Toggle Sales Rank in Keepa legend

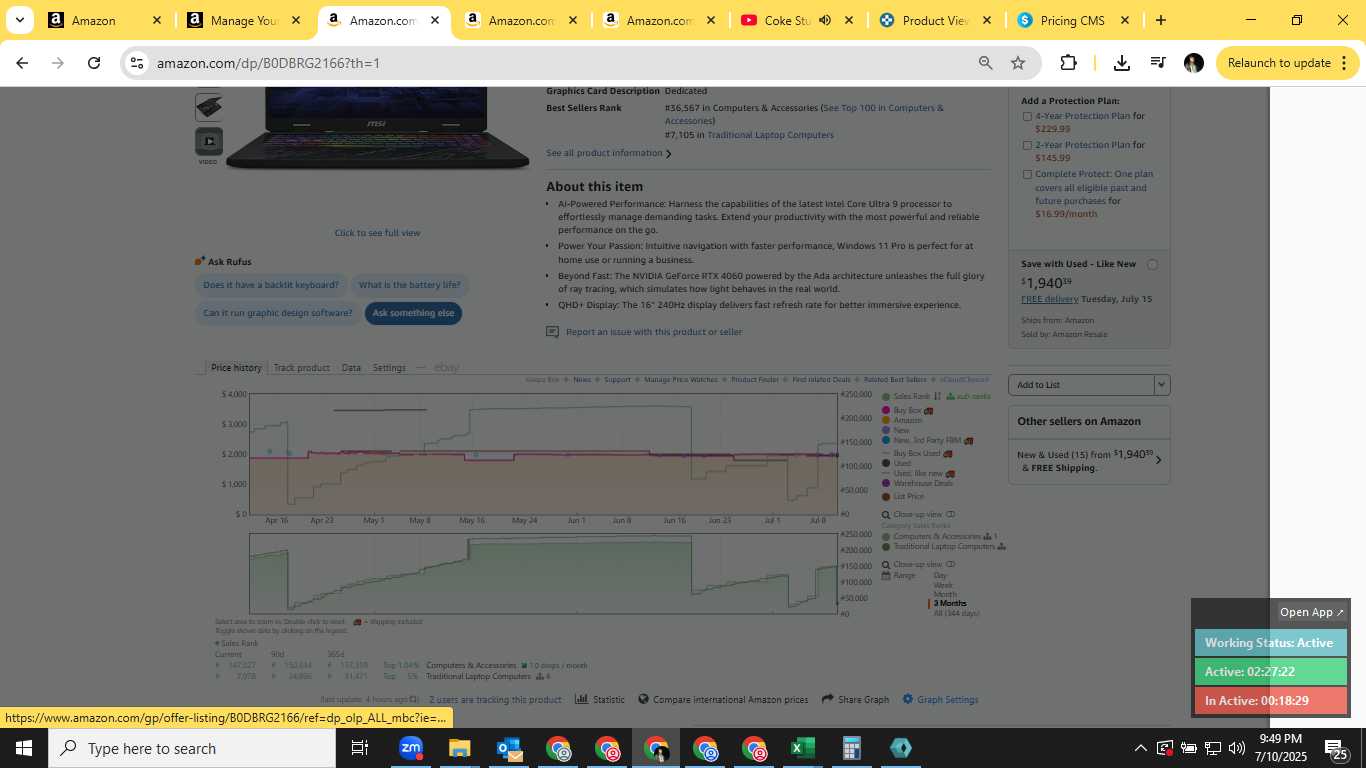(x=910, y=396)
